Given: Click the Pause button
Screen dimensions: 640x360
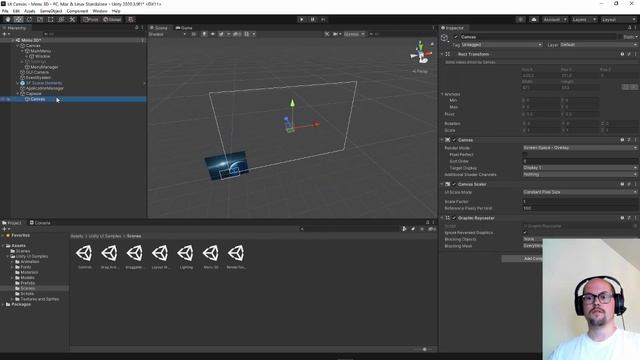Looking at the screenshot, I should [x=313, y=19].
